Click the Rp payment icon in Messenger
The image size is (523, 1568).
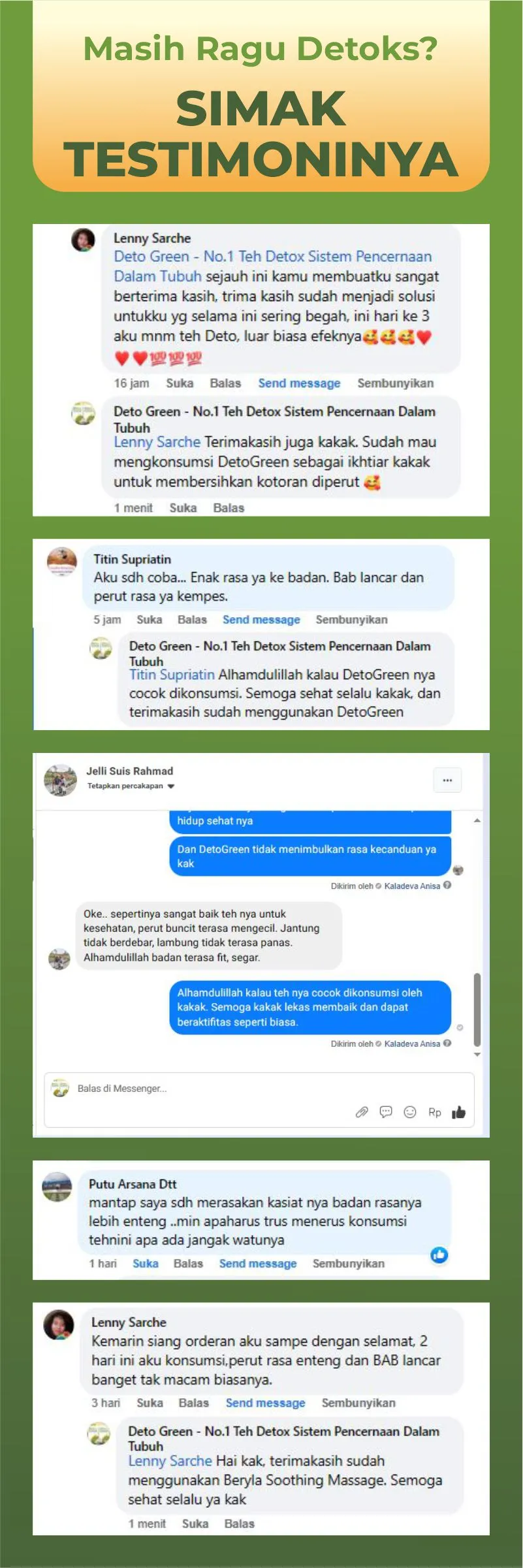[435, 1112]
